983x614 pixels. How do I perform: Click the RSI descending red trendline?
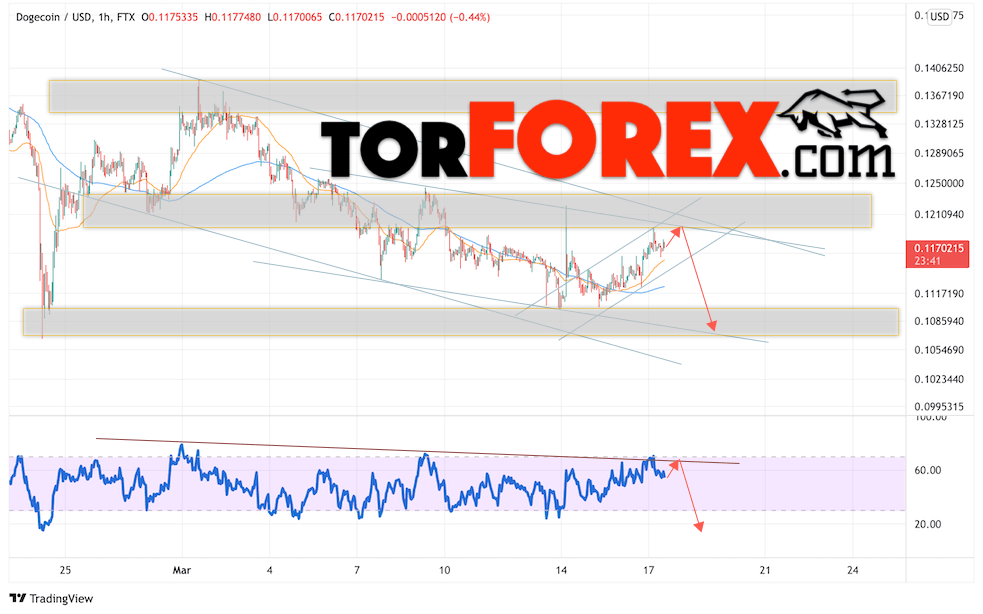418,451
